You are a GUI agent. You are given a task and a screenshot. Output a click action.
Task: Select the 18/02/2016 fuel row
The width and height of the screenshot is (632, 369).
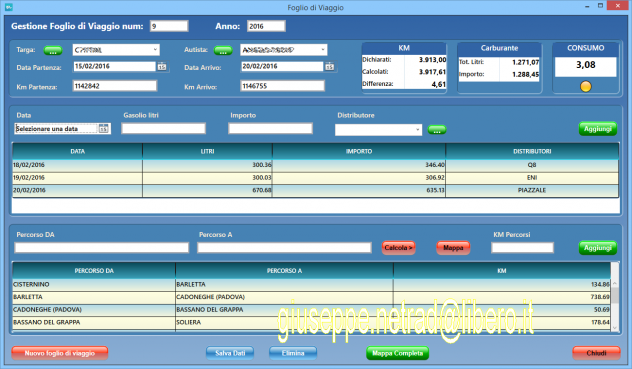[315, 165]
